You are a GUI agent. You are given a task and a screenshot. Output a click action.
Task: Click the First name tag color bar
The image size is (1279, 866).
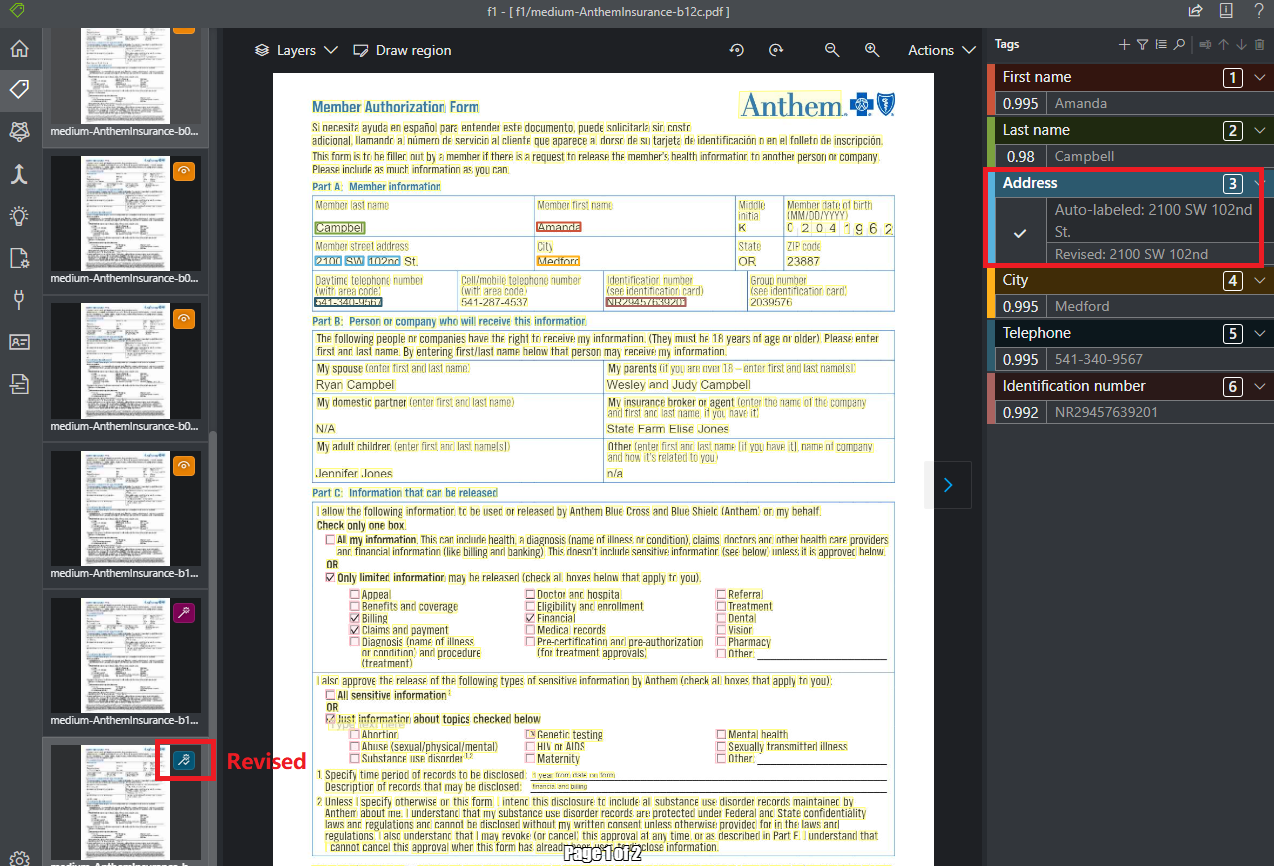[991, 89]
